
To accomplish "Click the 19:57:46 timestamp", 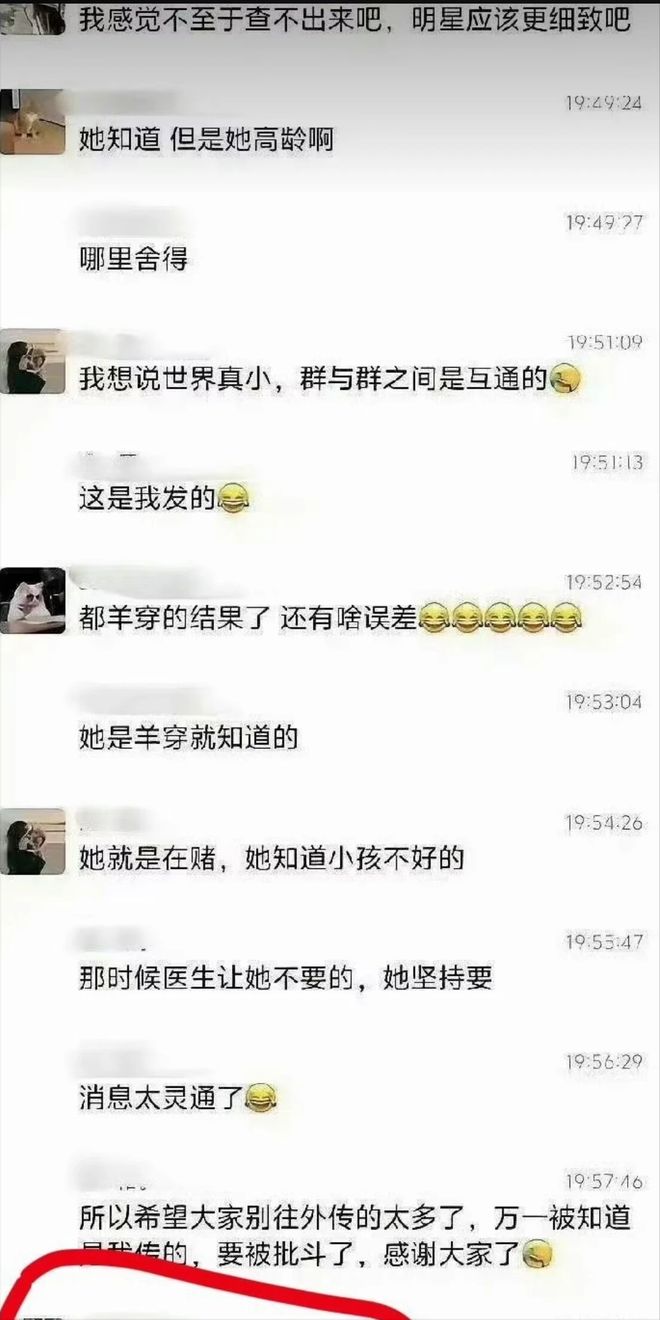I will coord(605,1182).
